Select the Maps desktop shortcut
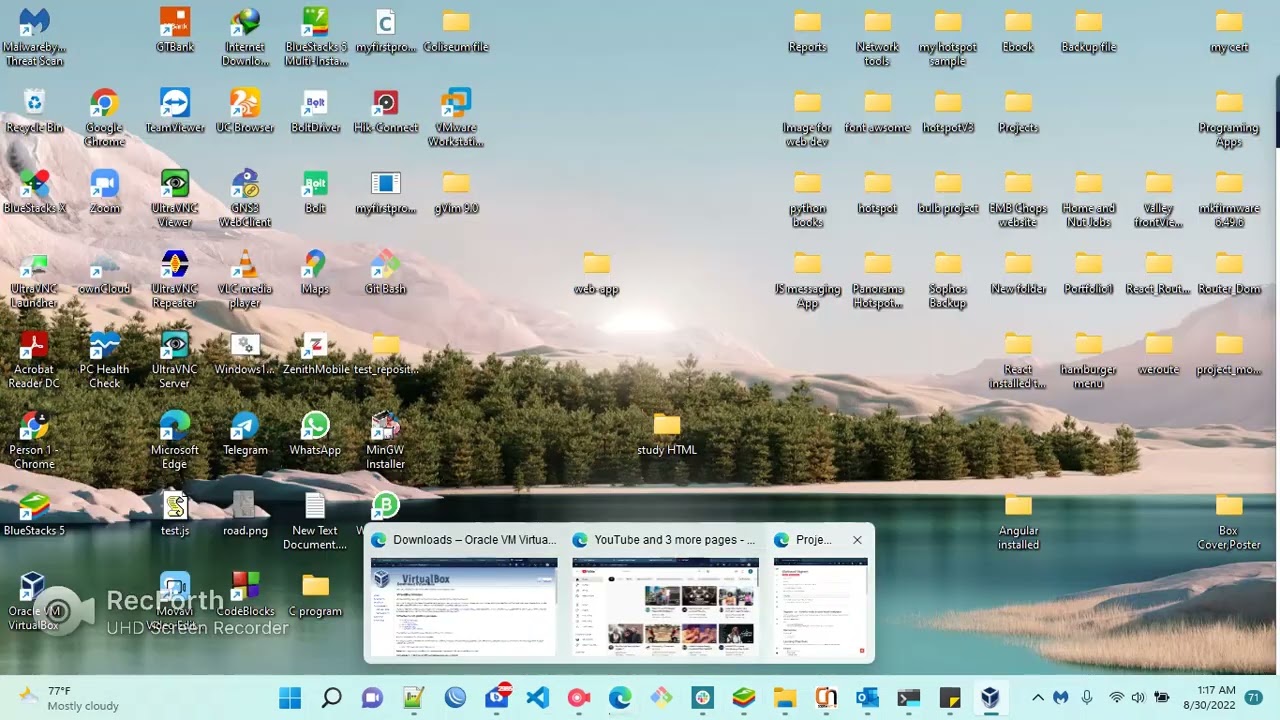 [315, 273]
